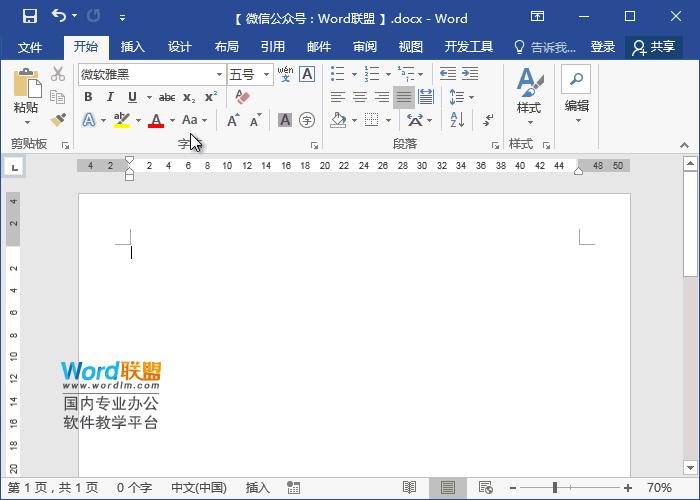Viewport: 700px width, 500px height.
Task: Switch to the 布局 tab
Action: [226, 46]
